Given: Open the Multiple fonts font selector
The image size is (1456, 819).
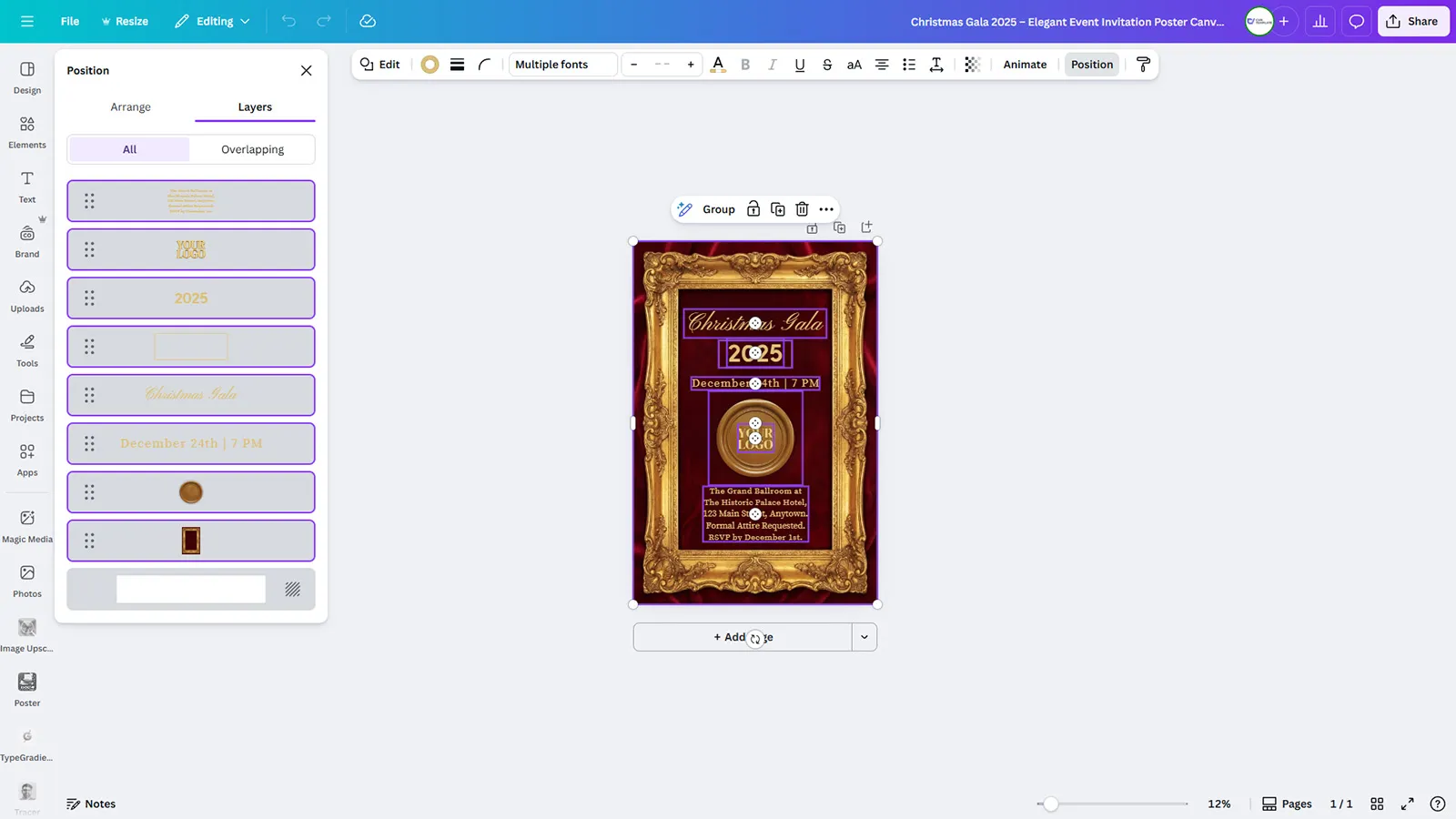Looking at the screenshot, I should (562, 65).
